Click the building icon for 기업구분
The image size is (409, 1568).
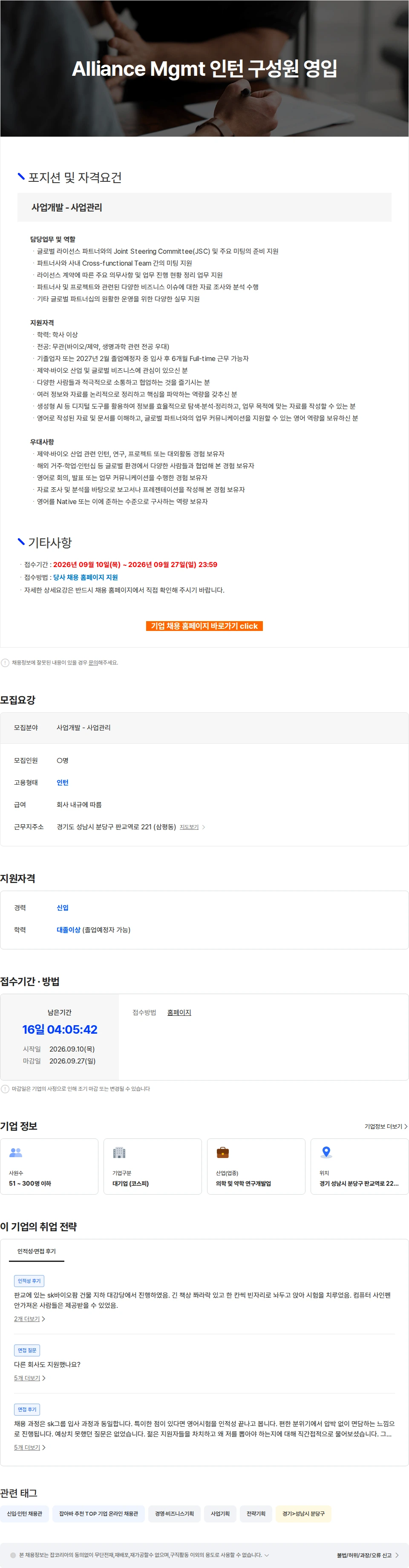(x=119, y=1152)
